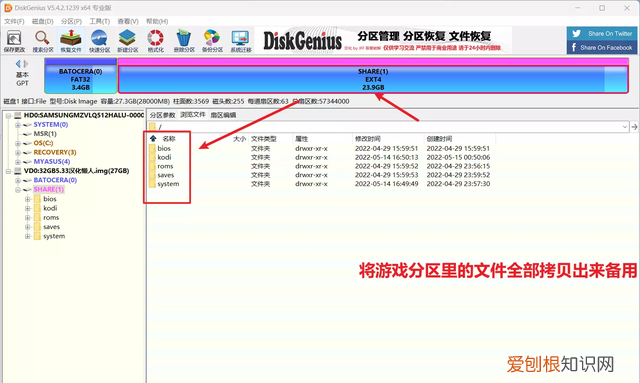
Task: Click the disk icon of HD0:SAMSUNGMZVLQ512HALU
Action: (x=18, y=116)
